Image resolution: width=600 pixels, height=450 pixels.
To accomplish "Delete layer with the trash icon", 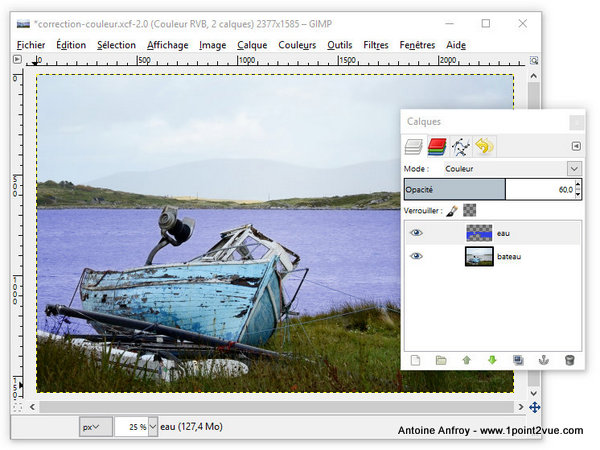I will (x=569, y=360).
